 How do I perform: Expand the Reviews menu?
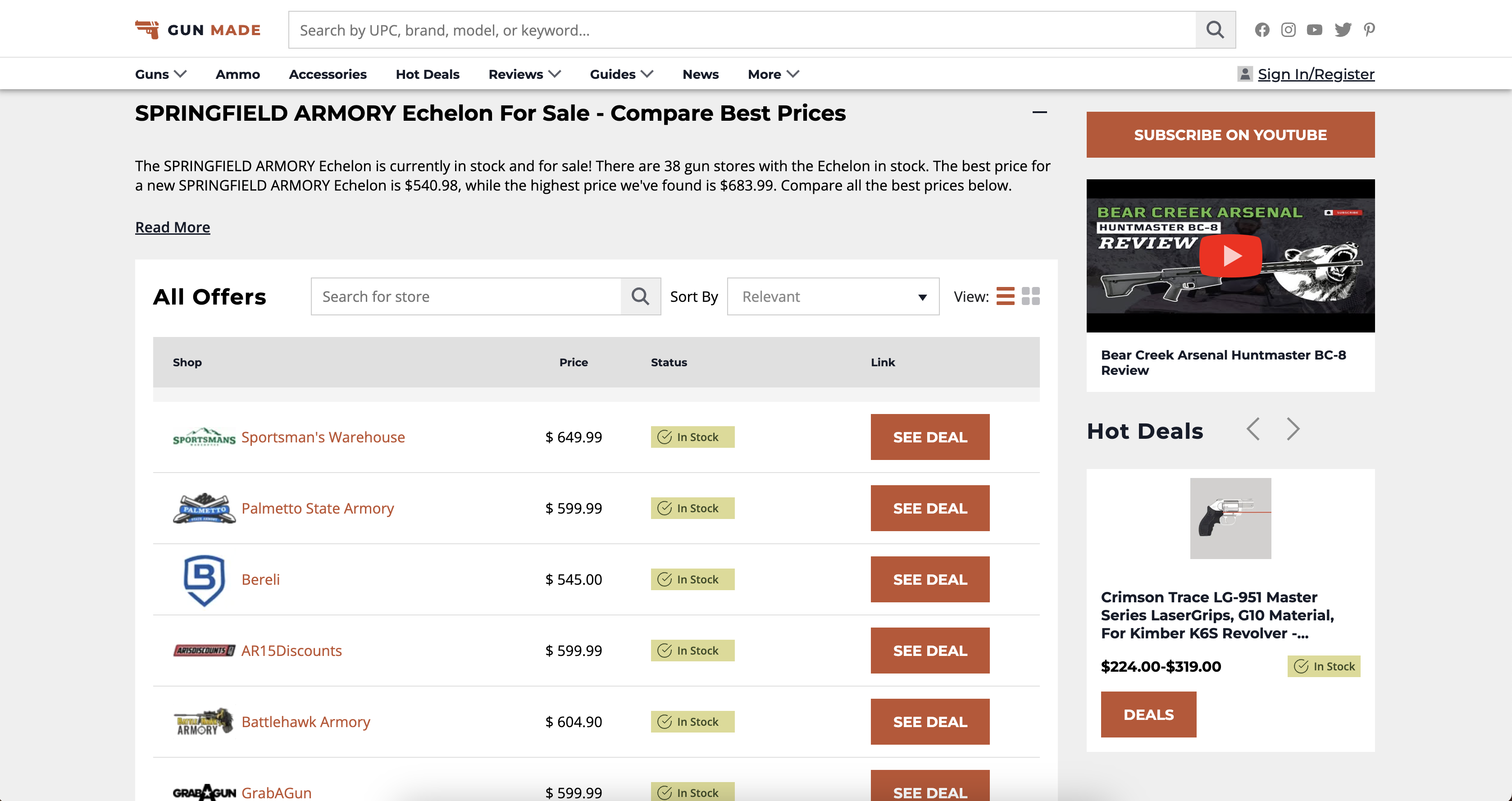(x=525, y=74)
